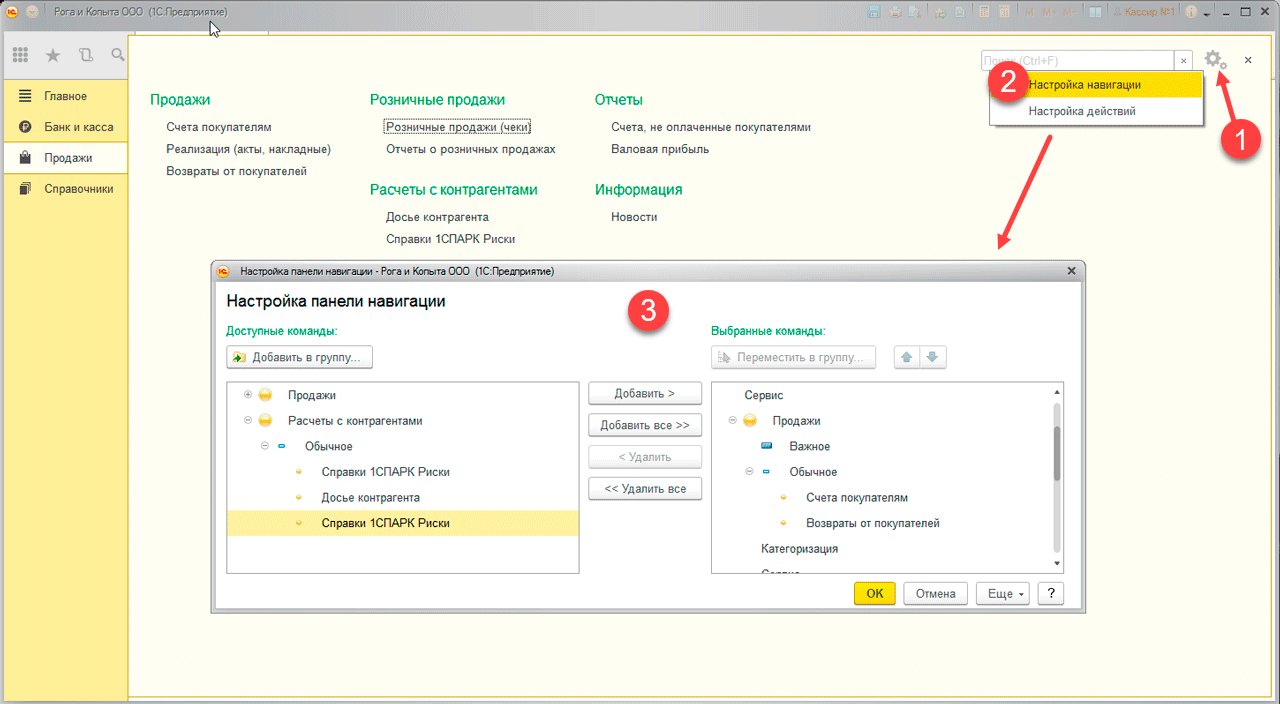This screenshot has height=704, width=1280.
Task: Choose Настройка действий menu item
Action: (x=1082, y=111)
